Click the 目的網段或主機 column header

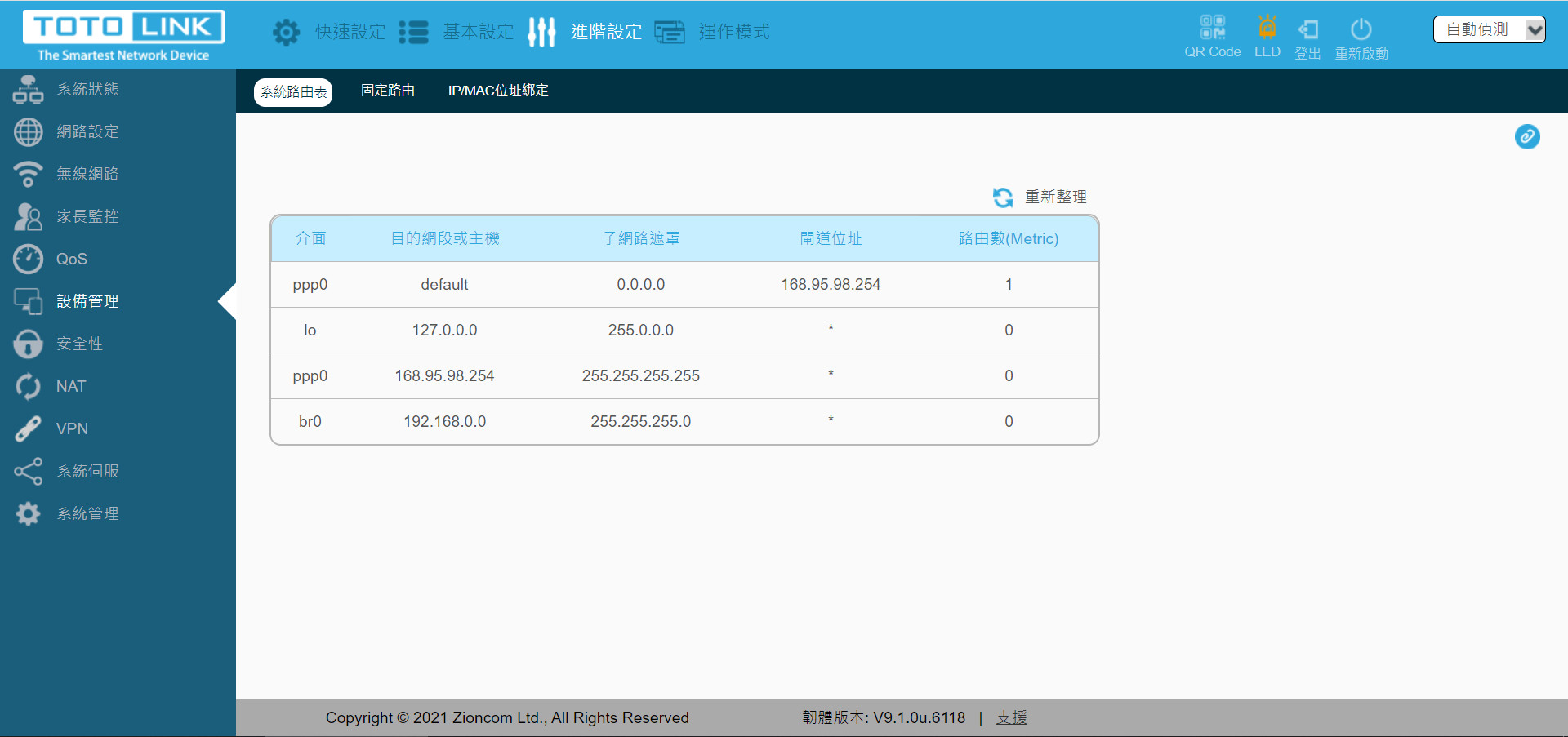point(445,238)
